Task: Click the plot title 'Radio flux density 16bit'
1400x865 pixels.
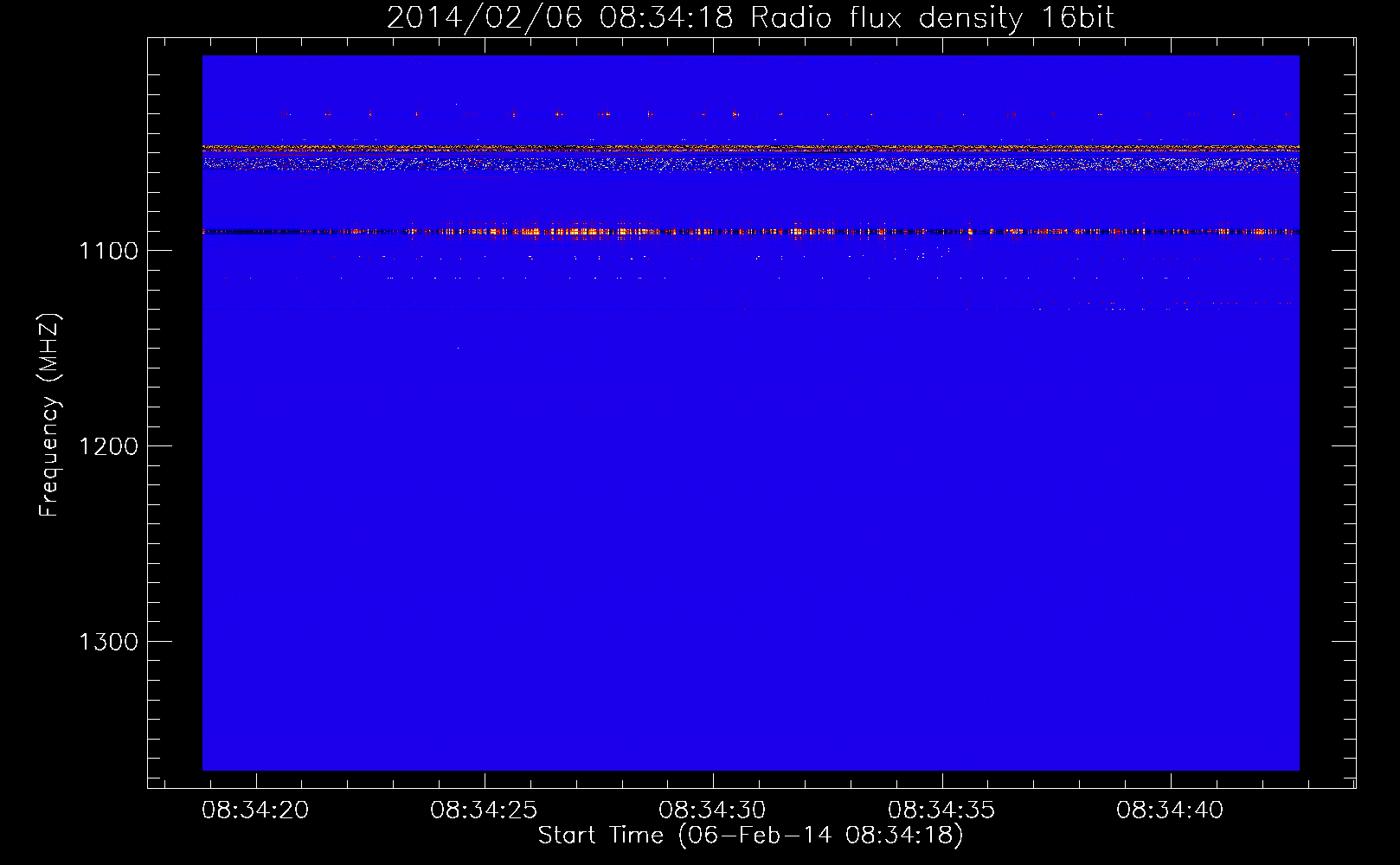Action: pos(932,17)
